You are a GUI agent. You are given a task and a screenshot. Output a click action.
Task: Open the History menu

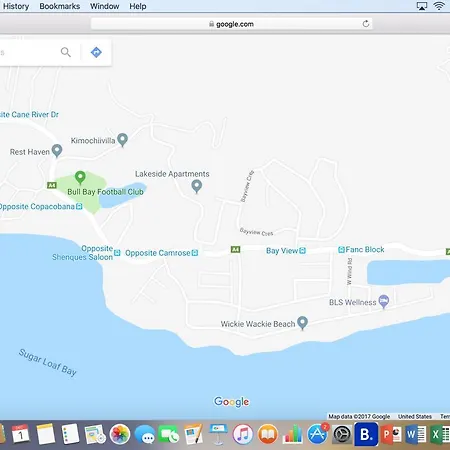point(16,6)
